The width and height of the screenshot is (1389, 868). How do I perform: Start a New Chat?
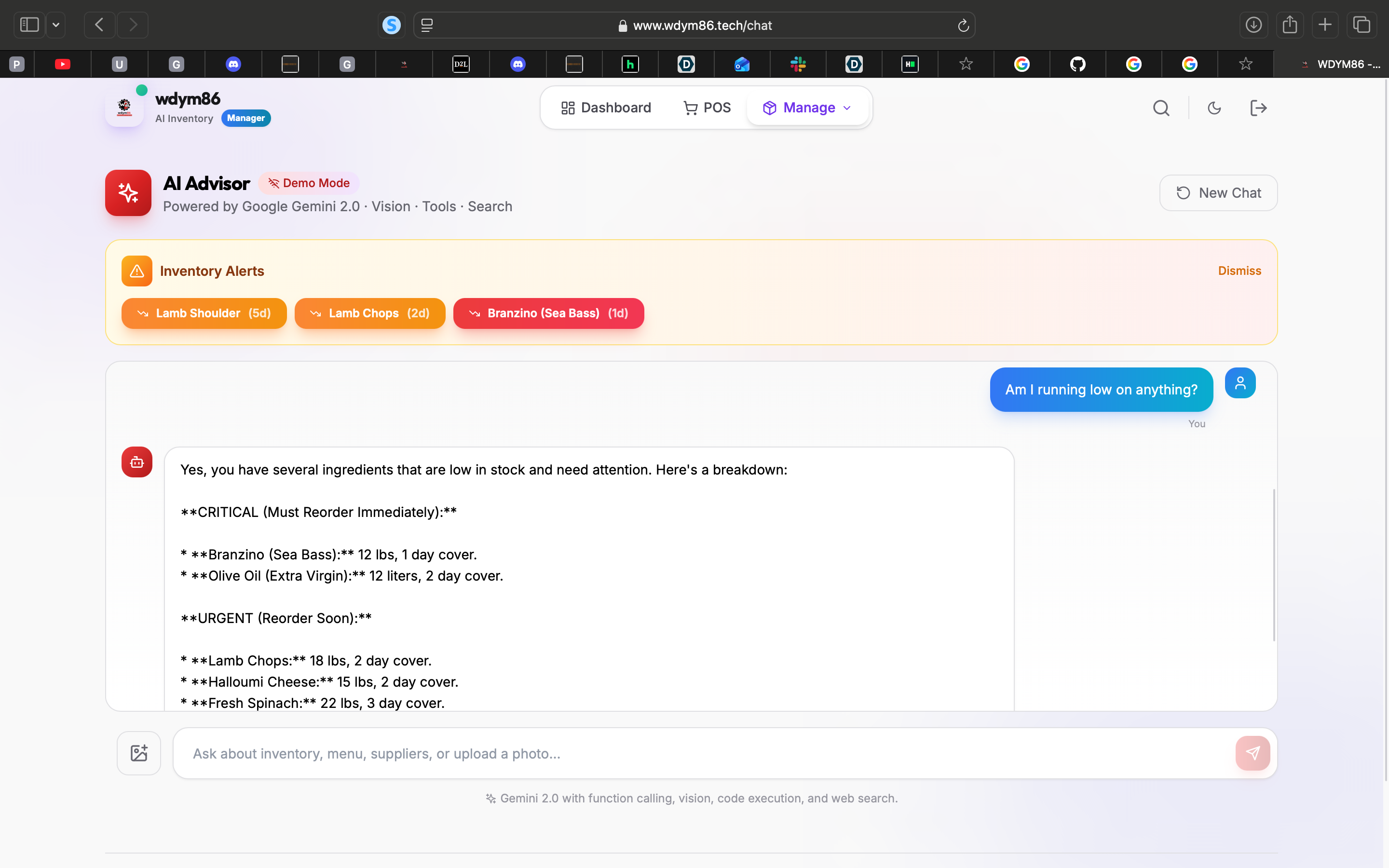(1218, 193)
